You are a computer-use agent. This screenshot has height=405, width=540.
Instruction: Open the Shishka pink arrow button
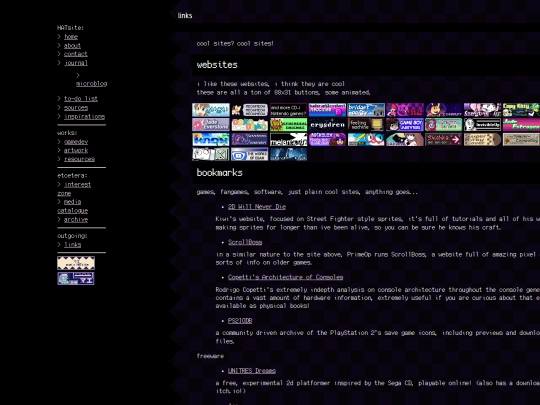pos(444,139)
